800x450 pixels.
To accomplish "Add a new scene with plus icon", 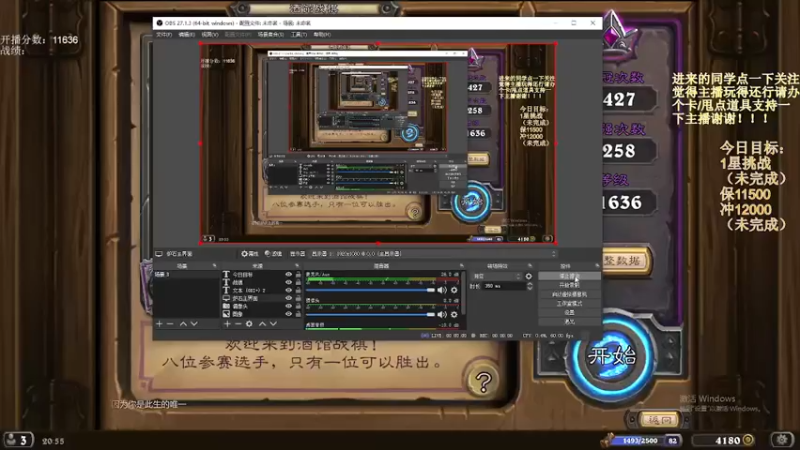I will pos(159,324).
